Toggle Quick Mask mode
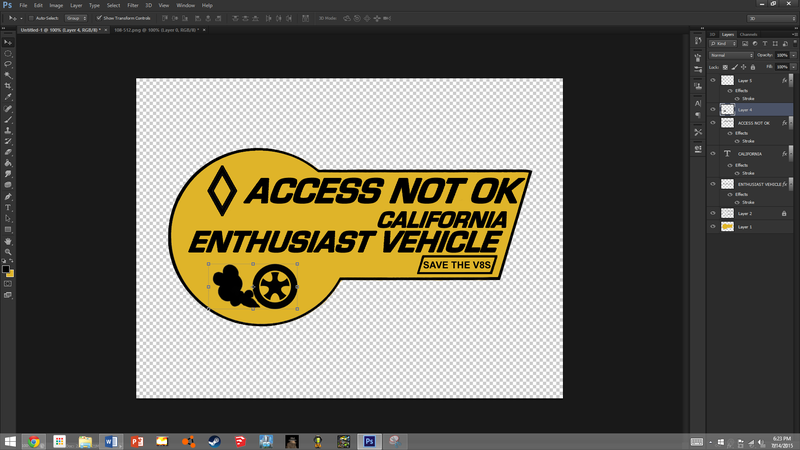 pyautogui.click(x=8, y=284)
